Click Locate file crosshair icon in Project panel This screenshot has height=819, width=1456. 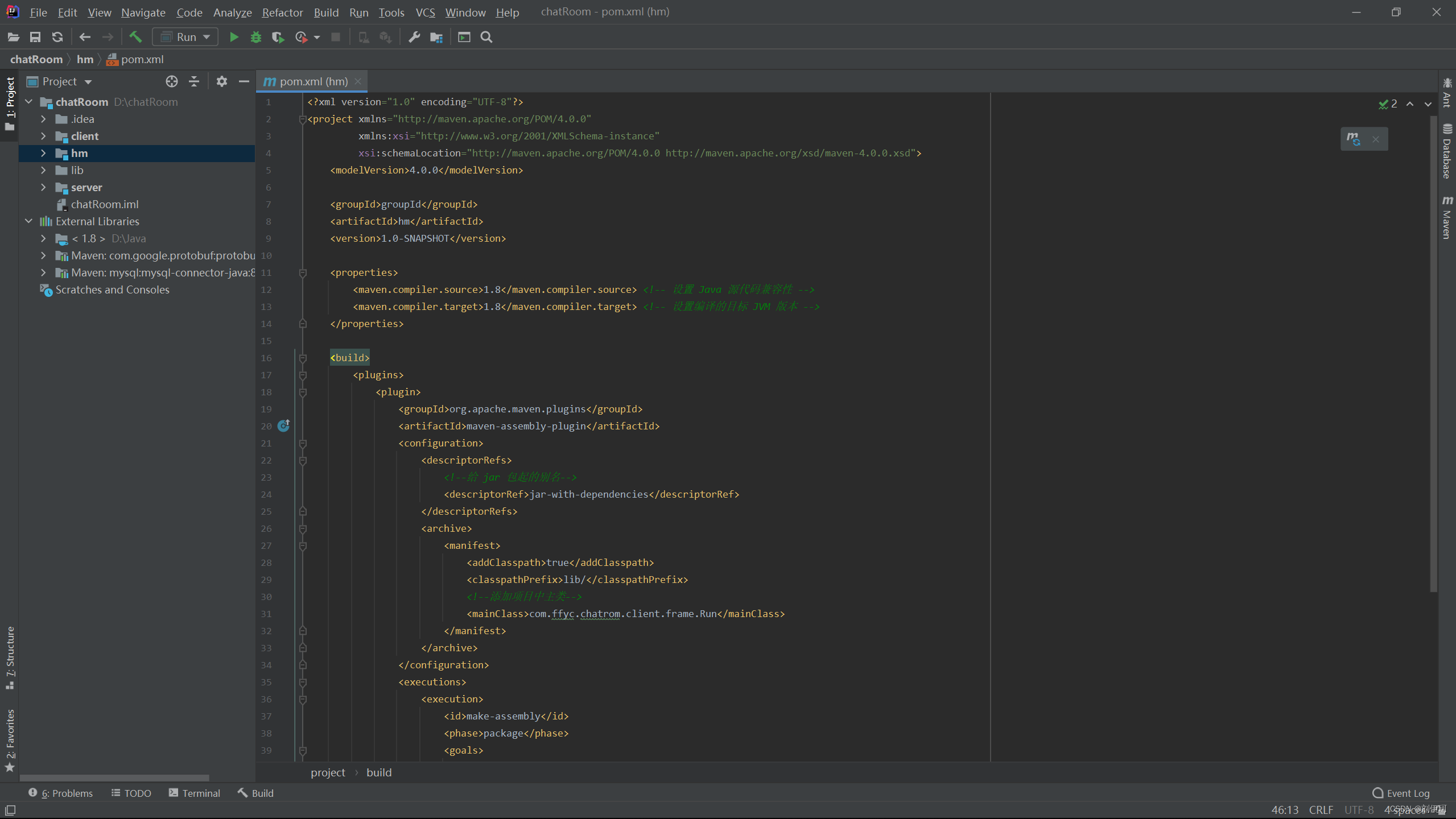(x=171, y=82)
